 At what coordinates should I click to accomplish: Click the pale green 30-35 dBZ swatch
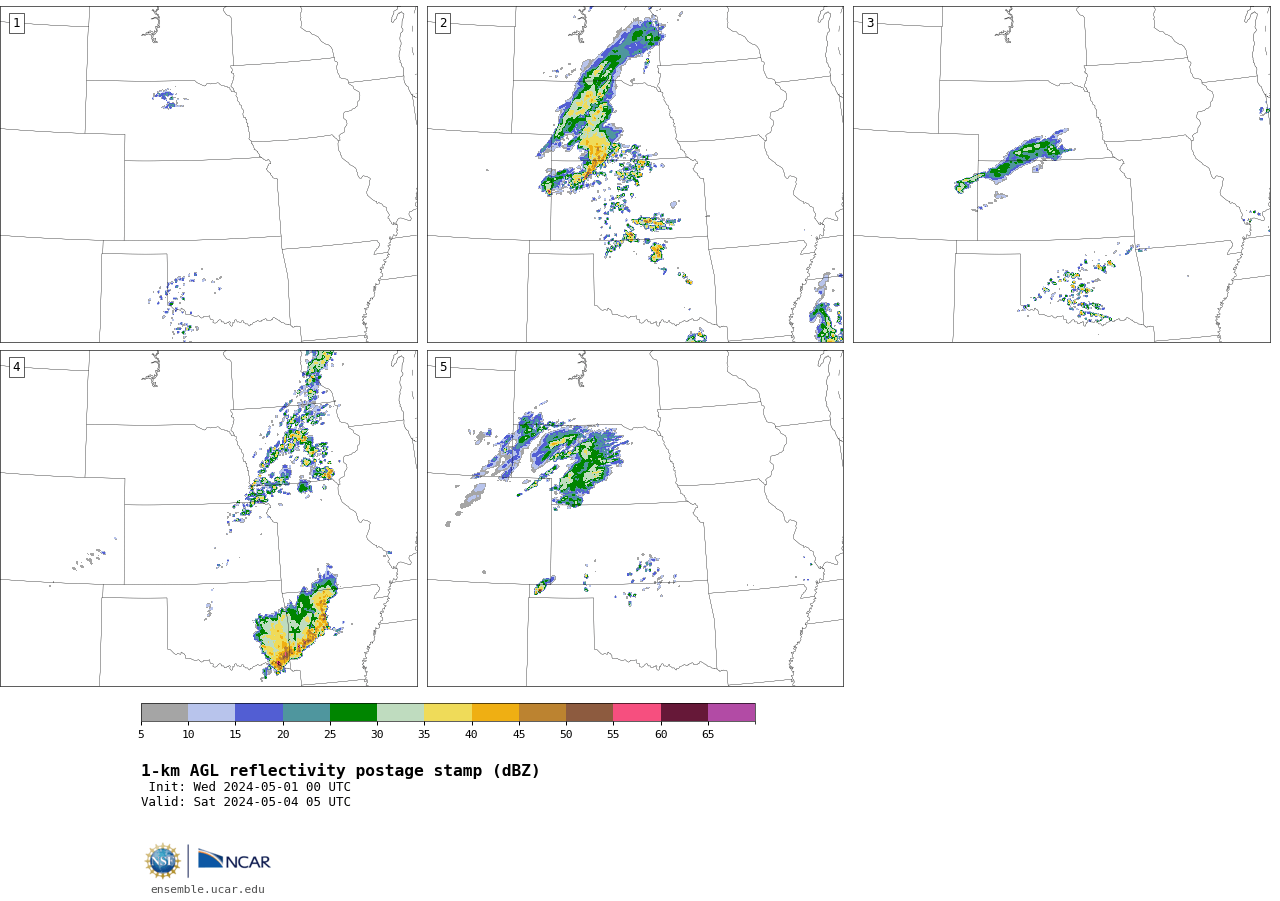(401, 713)
